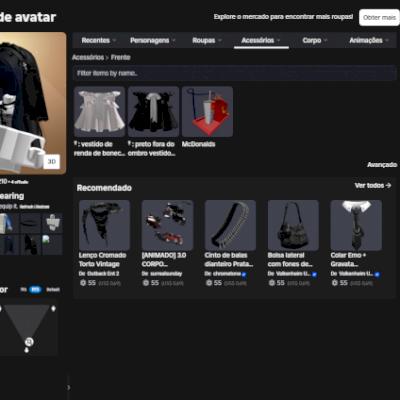Click Ver todos in Recomendado
This screenshot has height=400, width=400.
coord(373,185)
